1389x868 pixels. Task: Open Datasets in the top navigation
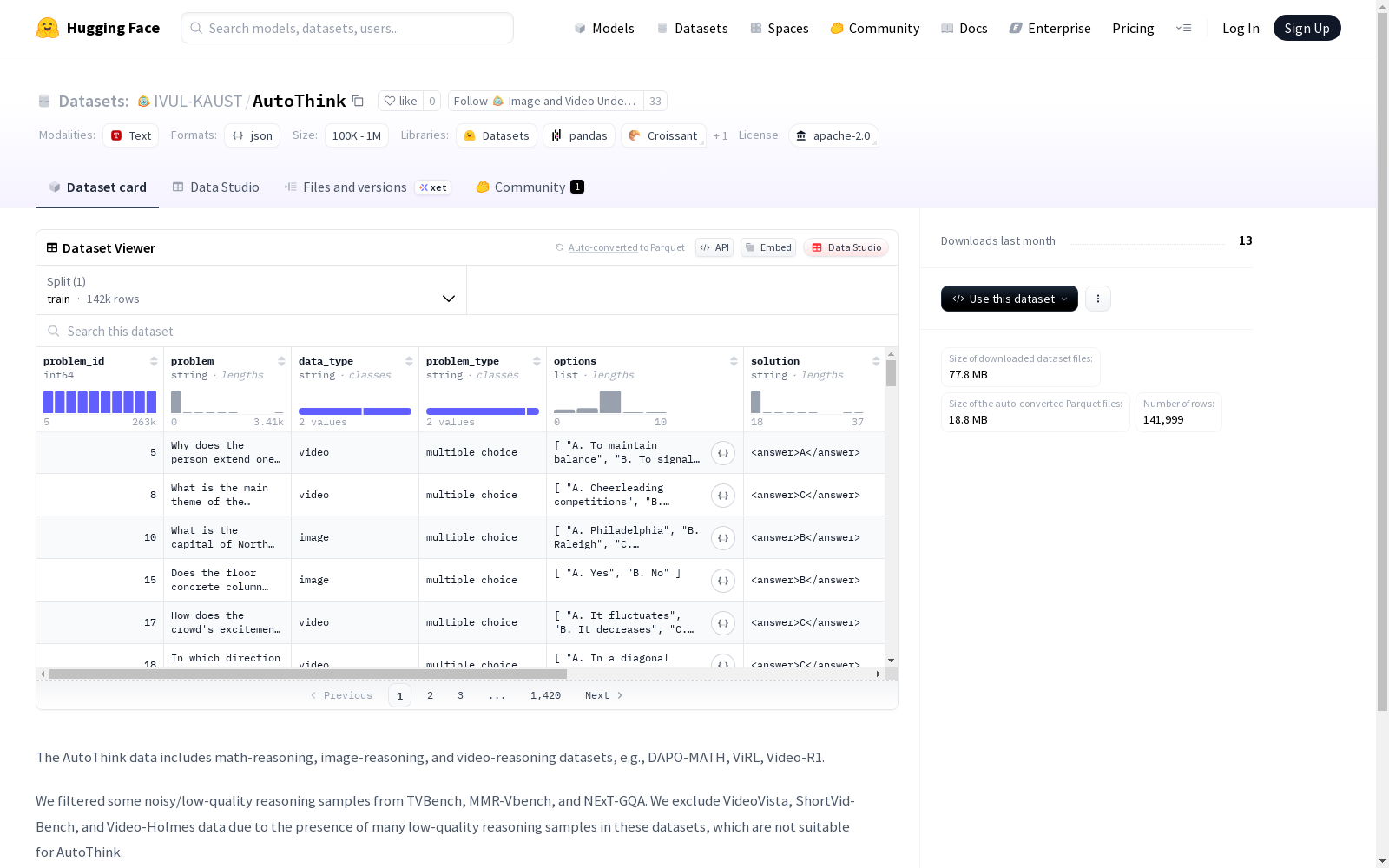692,28
